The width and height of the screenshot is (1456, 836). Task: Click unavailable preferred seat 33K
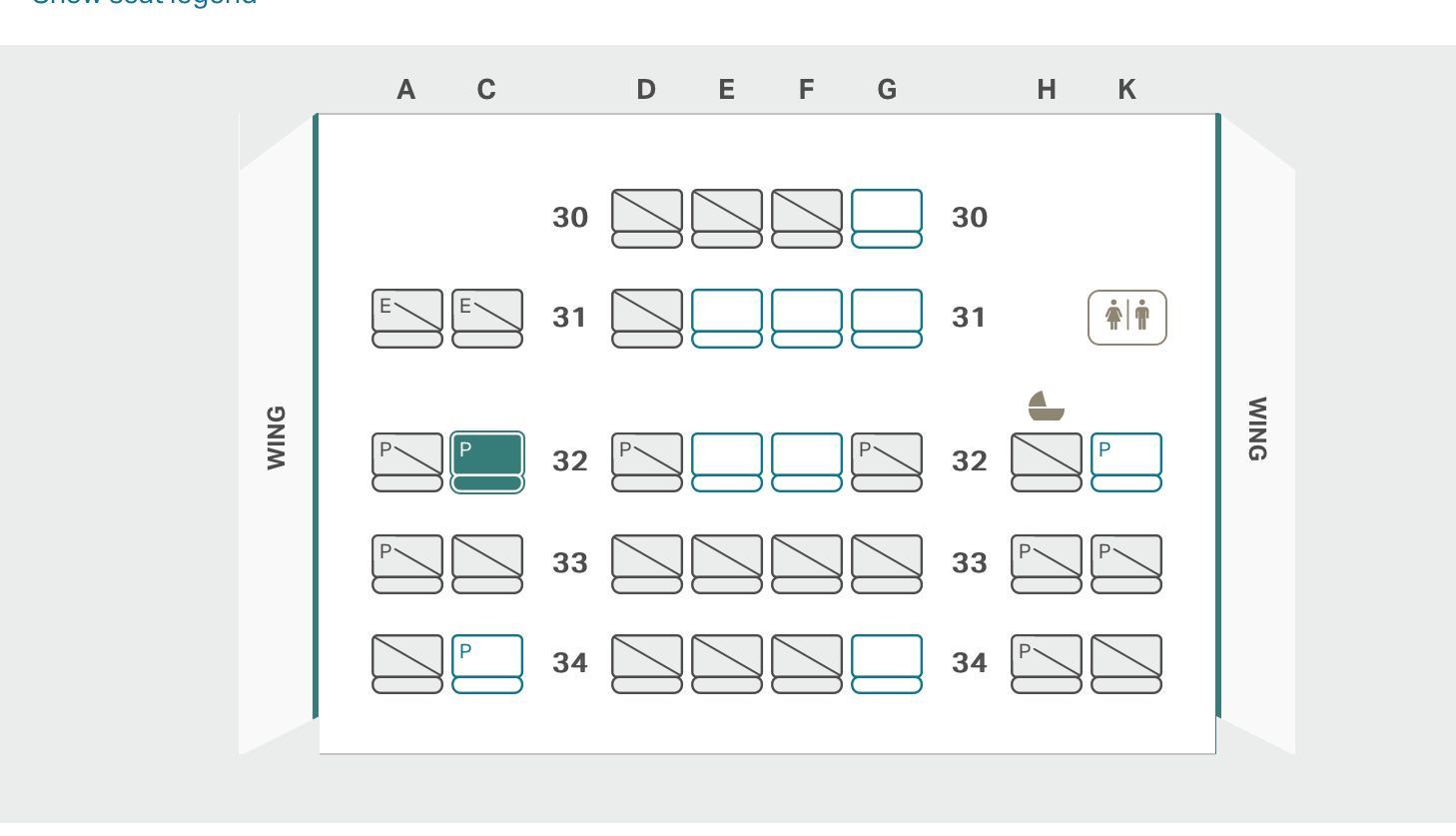[x=1125, y=562]
